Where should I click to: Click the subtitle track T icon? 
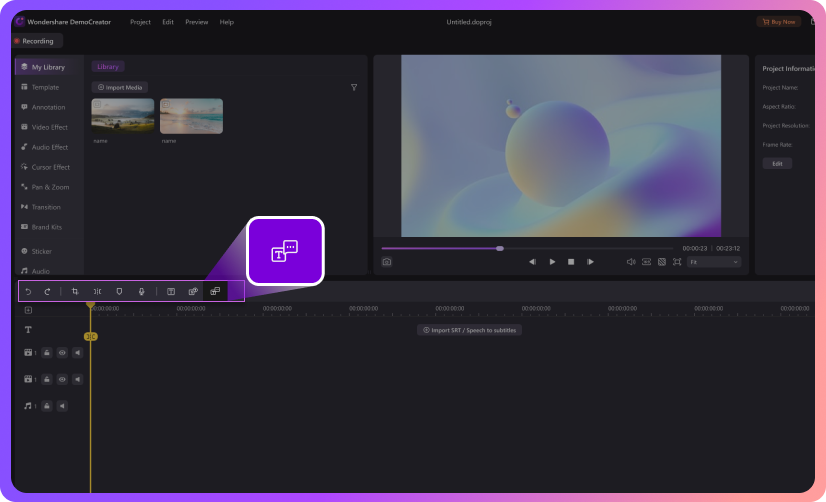(x=28, y=330)
